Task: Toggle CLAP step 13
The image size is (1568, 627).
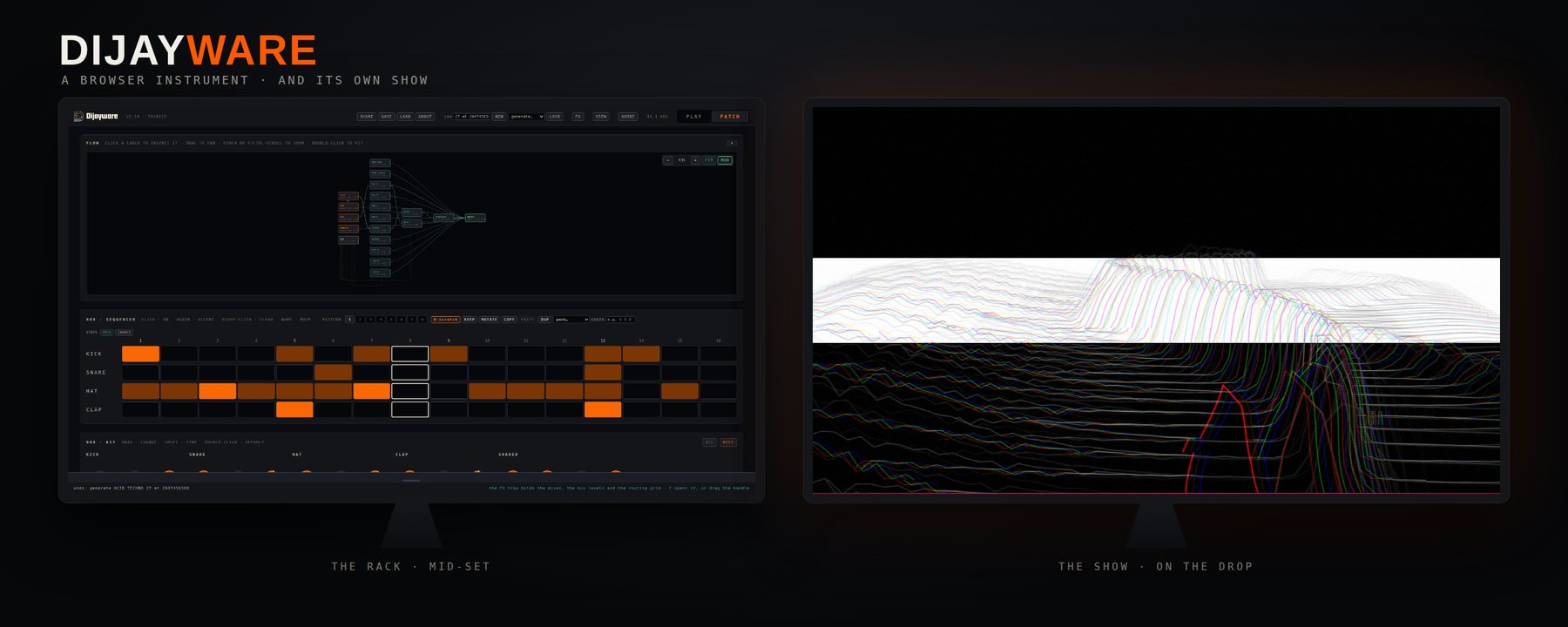Action: tap(603, 409)
